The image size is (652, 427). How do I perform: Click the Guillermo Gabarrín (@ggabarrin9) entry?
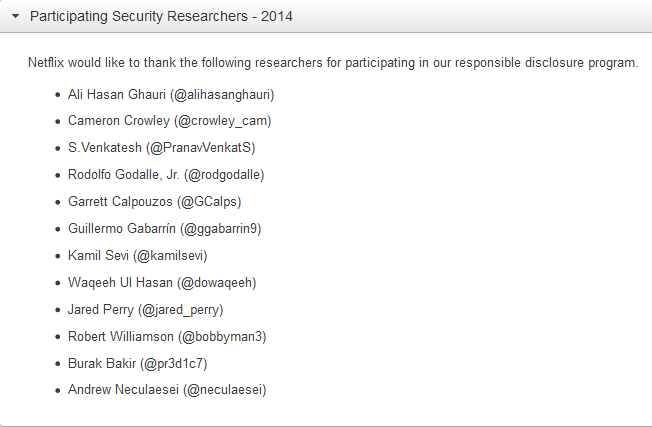(165, 229)
